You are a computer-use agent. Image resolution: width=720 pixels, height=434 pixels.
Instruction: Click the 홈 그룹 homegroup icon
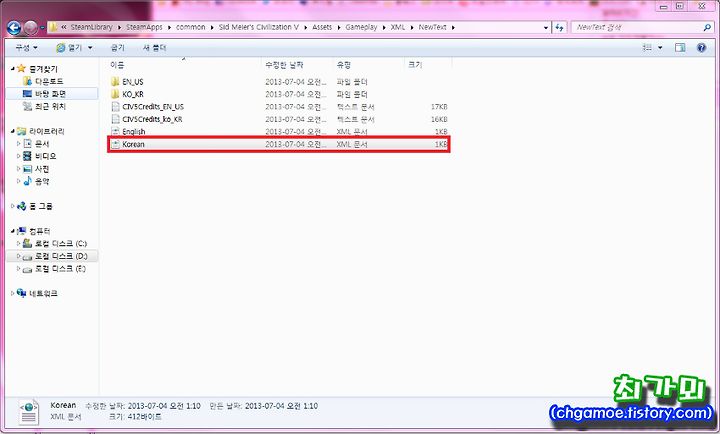[x=21, y=206]
